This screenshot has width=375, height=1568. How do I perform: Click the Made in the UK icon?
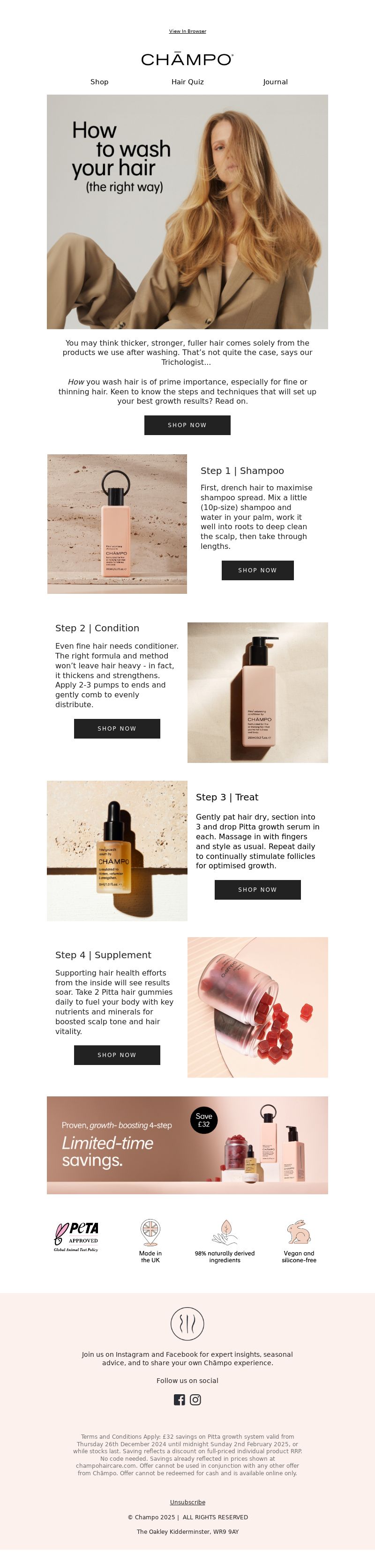(x=150, y=1233)
